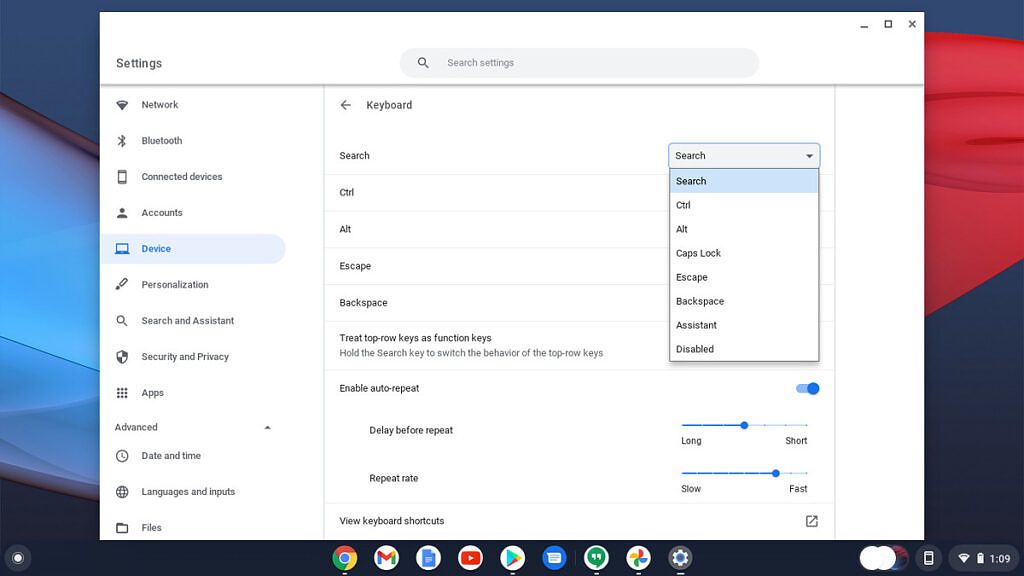Go back from the Keyboard page
This screenshot has width=1024, height=576.
346,104
